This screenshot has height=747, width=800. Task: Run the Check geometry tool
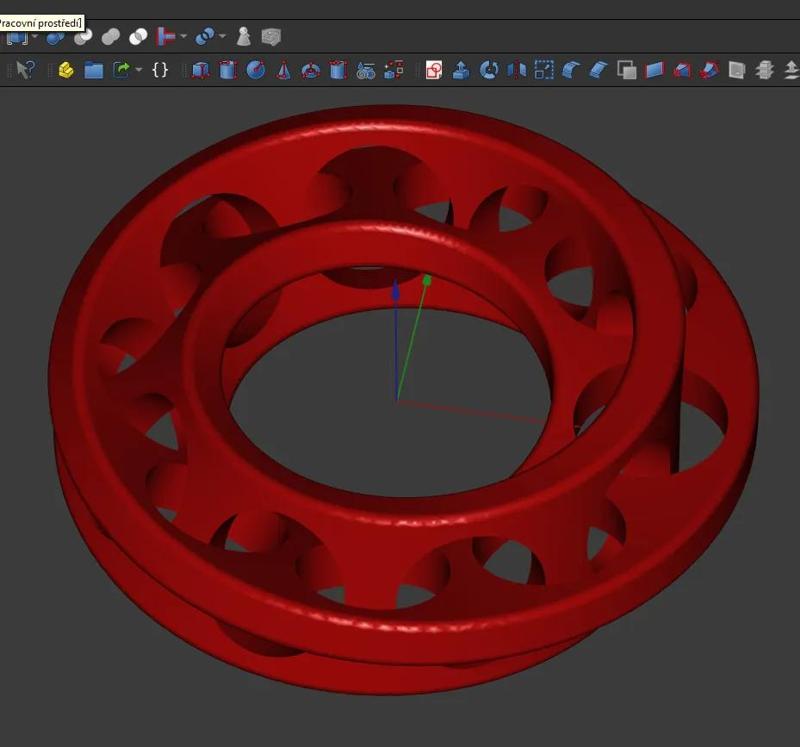[x=244, y=37]
